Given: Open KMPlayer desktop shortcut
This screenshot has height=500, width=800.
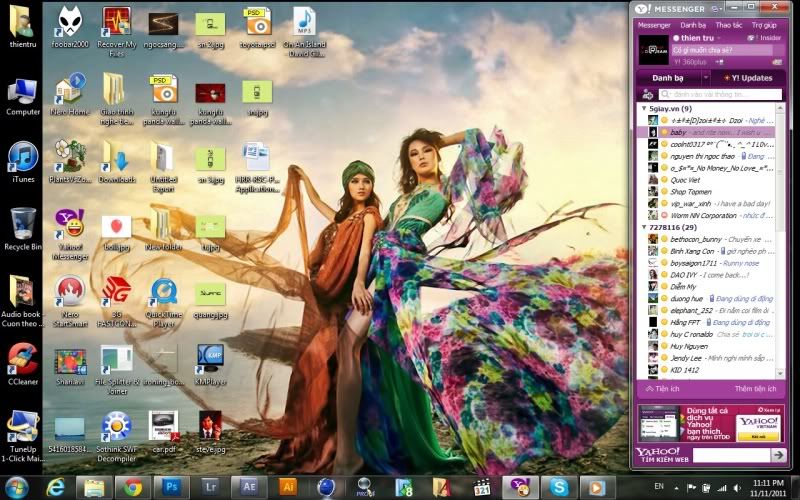Looking at the screenshot, I should coord(209,358).
